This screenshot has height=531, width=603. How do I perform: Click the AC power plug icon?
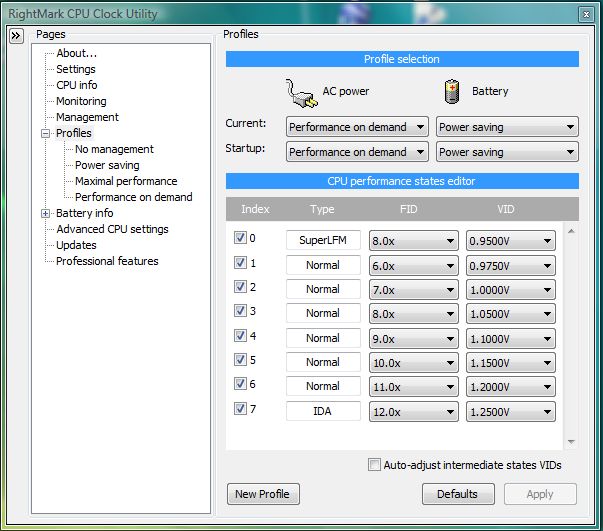click(x=302, y=93)
